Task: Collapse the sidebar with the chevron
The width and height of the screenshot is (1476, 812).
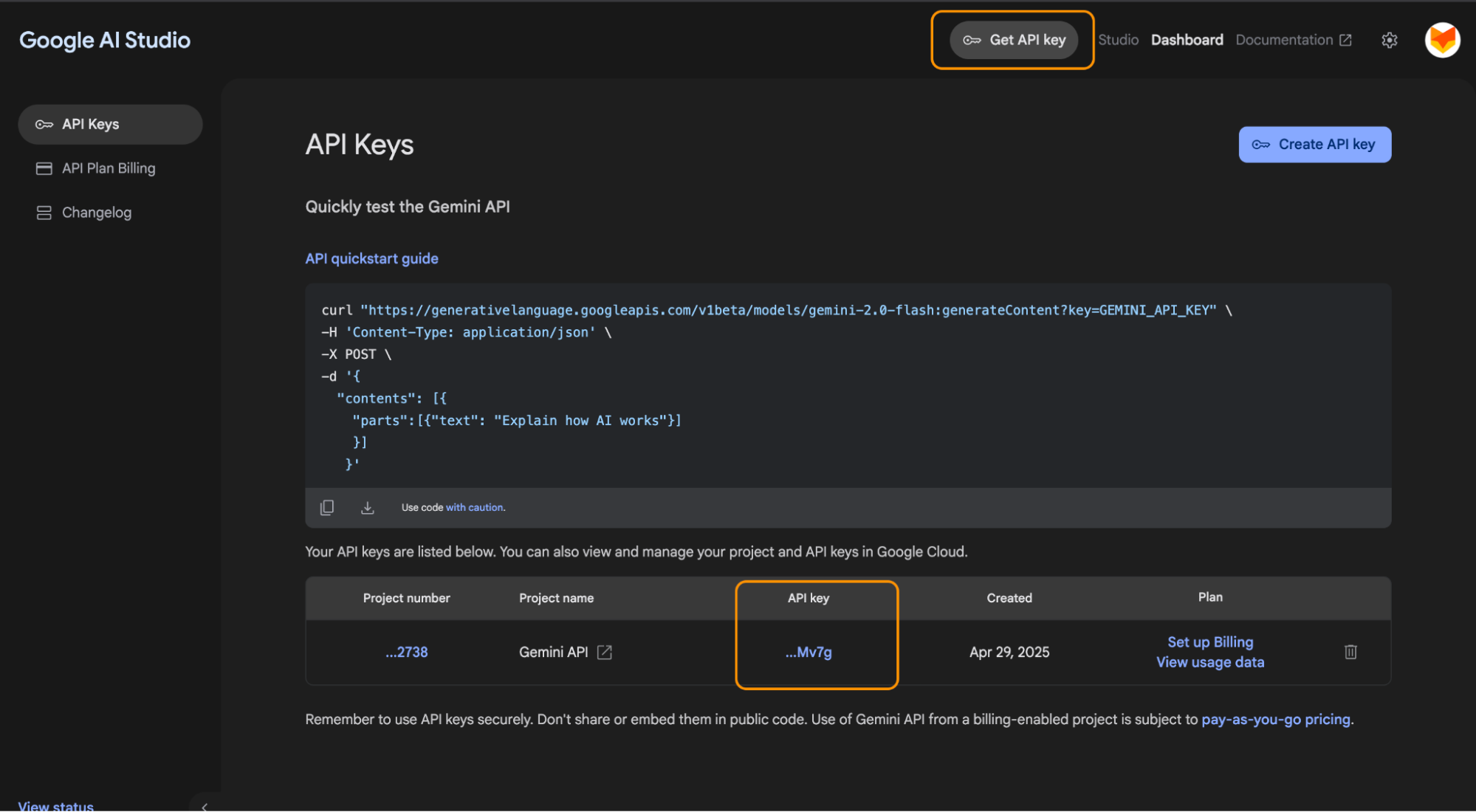Action: (205, 806)
